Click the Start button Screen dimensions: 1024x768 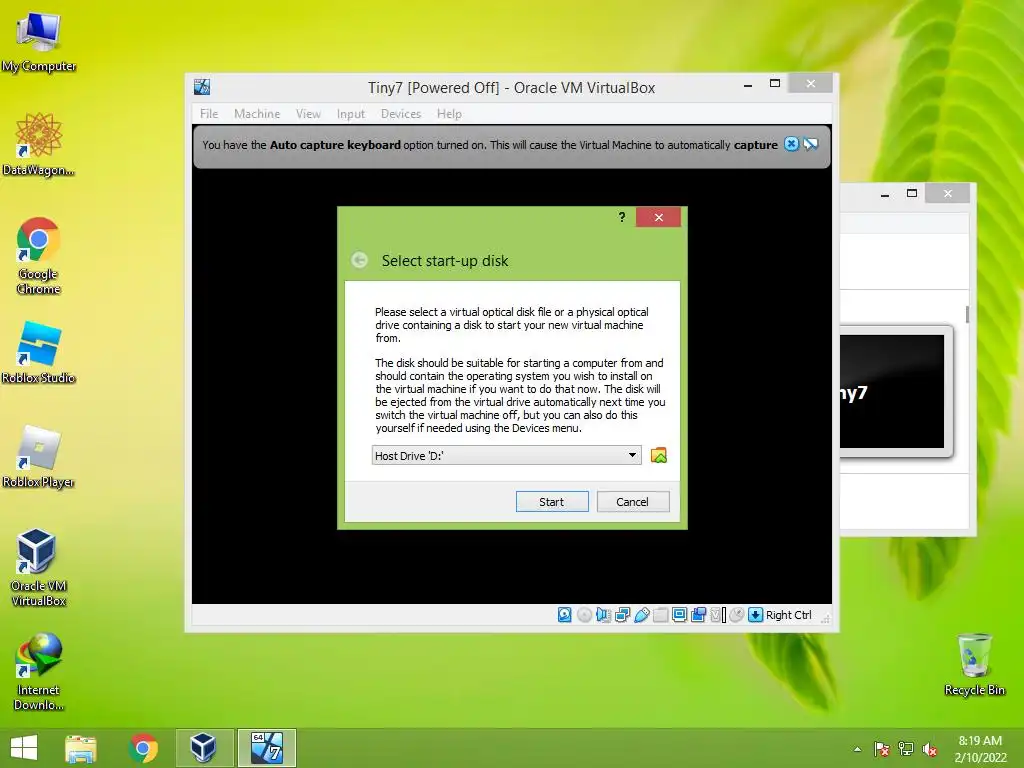(x=552, y=502)
